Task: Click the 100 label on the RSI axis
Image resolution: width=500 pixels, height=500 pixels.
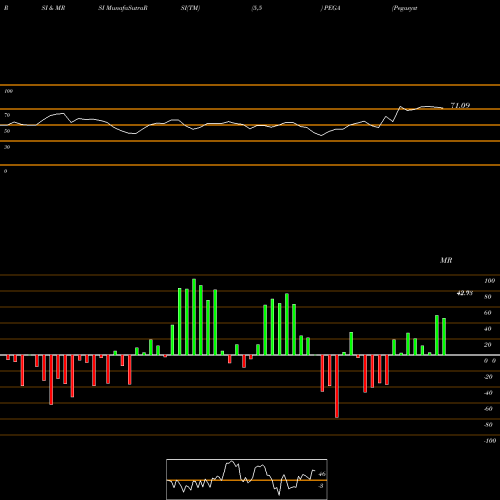Action: coord(9,91)
